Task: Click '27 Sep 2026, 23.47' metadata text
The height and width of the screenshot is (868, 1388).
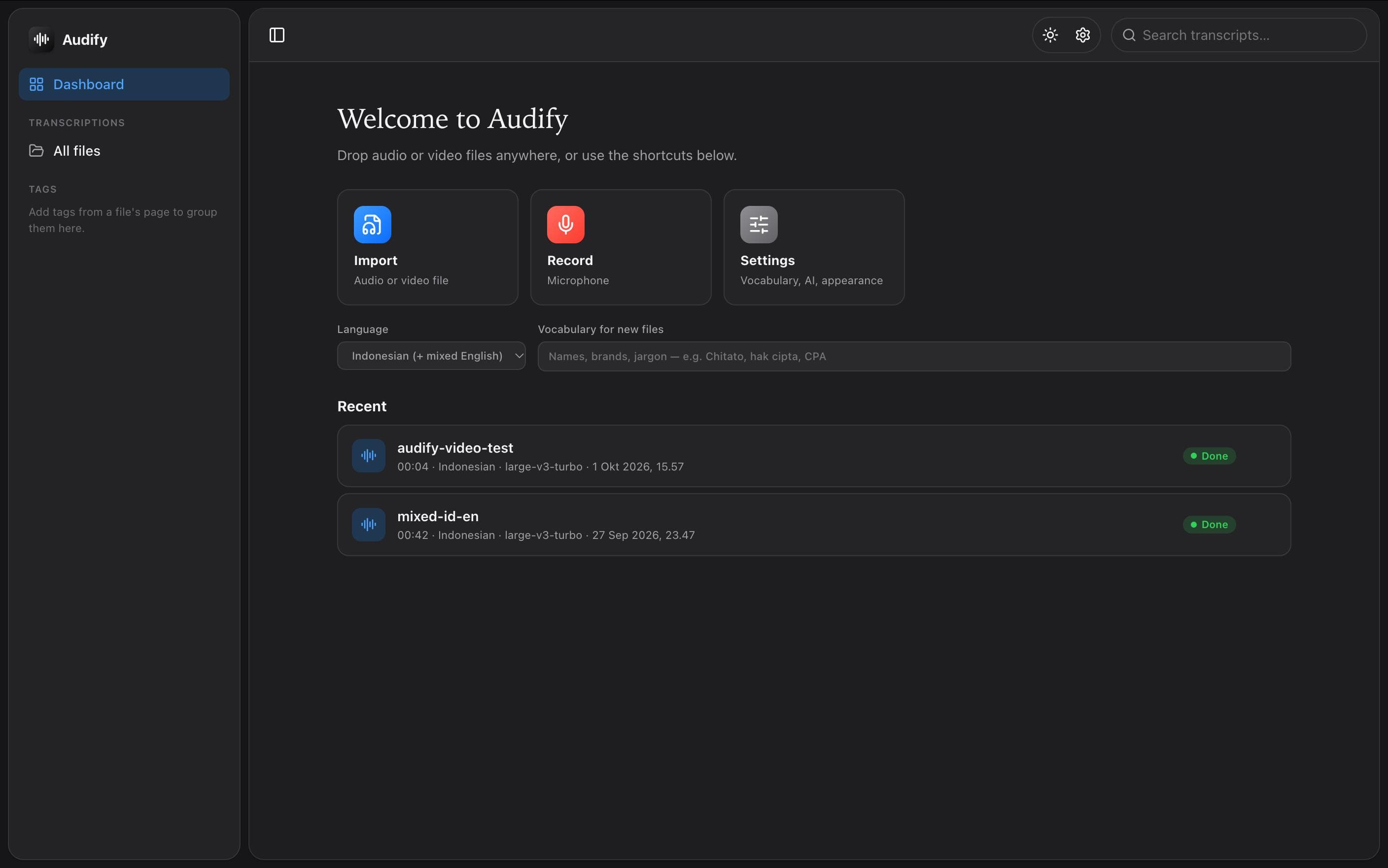Action: (x=643, y=535)
